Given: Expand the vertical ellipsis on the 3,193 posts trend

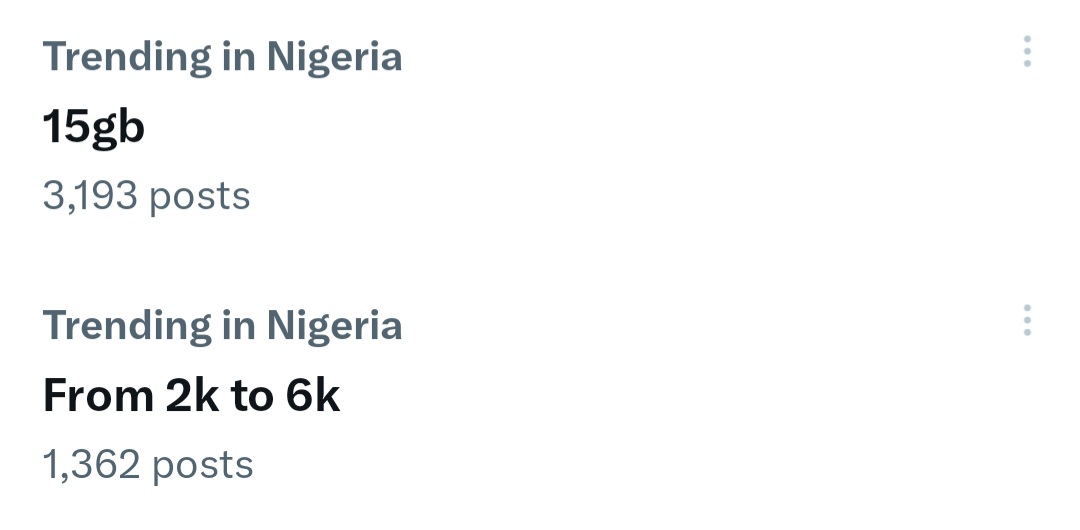Looking at the screenshot, I should tap(1027, 52).
